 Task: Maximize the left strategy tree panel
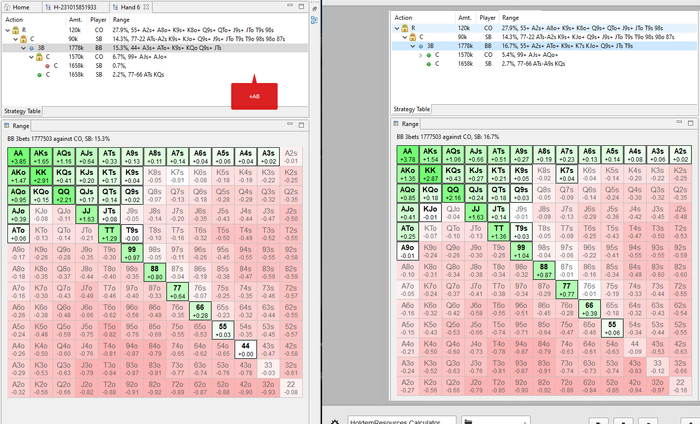(301, 6)
